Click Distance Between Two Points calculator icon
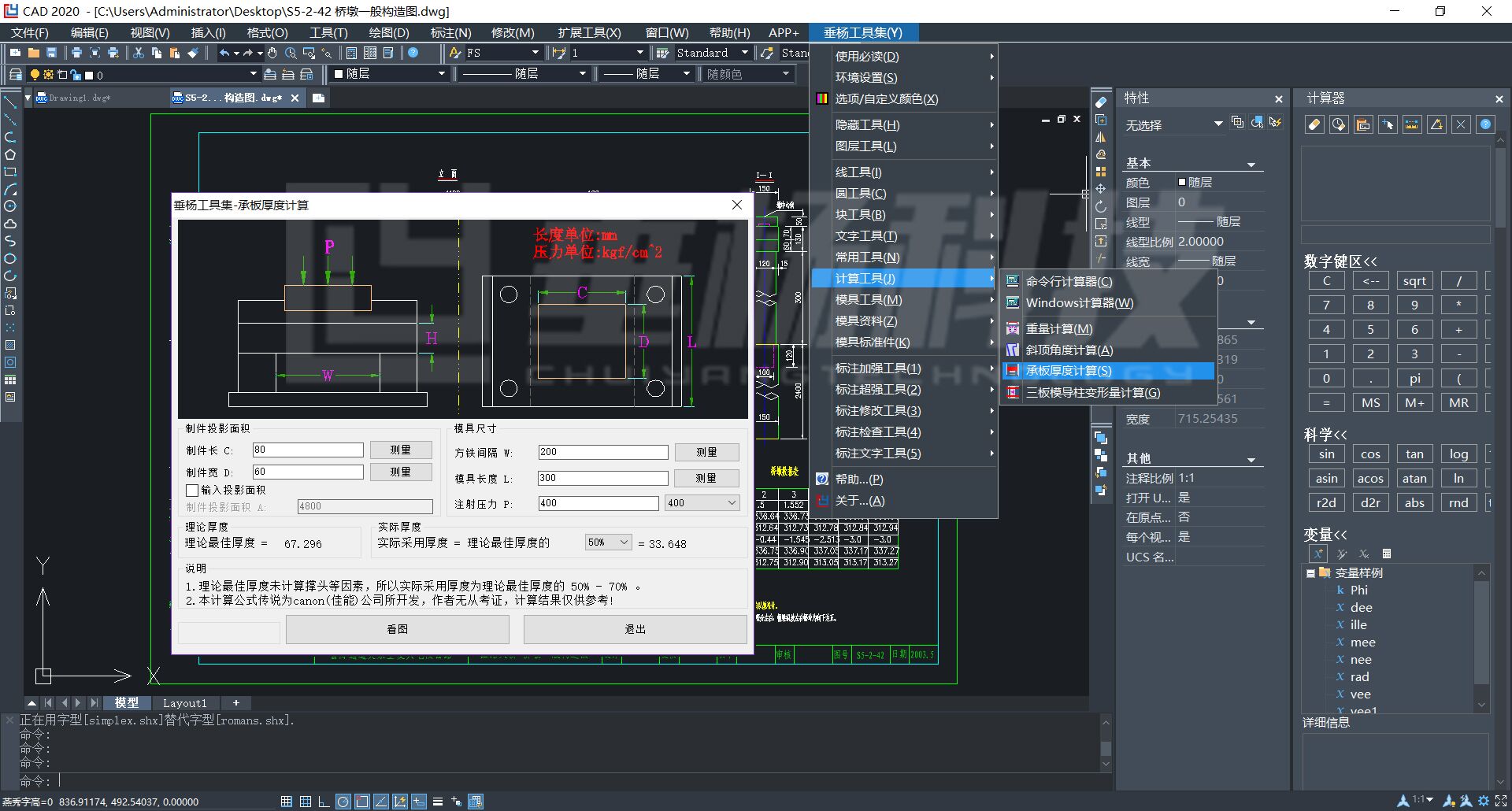The height and width of the screenshot is (811, 1512). click(x=1412, y=124)
